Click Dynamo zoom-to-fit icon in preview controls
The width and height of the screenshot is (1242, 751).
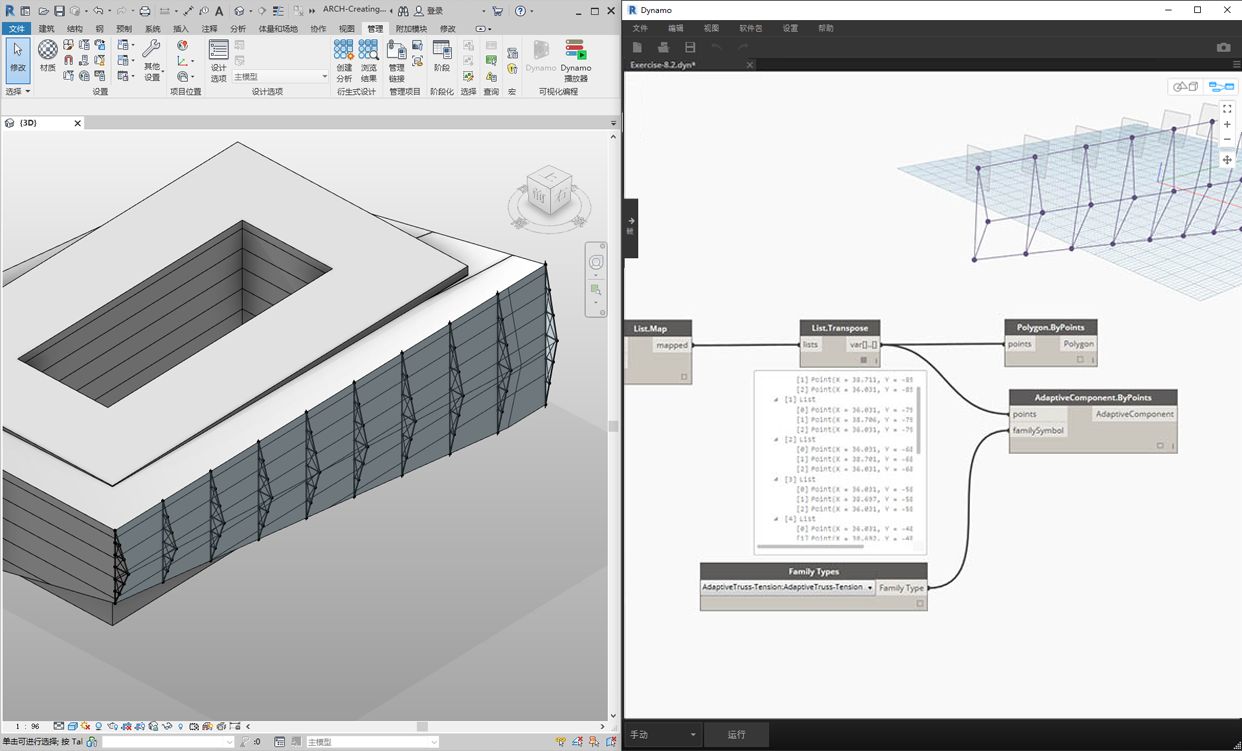[1227, 108]
